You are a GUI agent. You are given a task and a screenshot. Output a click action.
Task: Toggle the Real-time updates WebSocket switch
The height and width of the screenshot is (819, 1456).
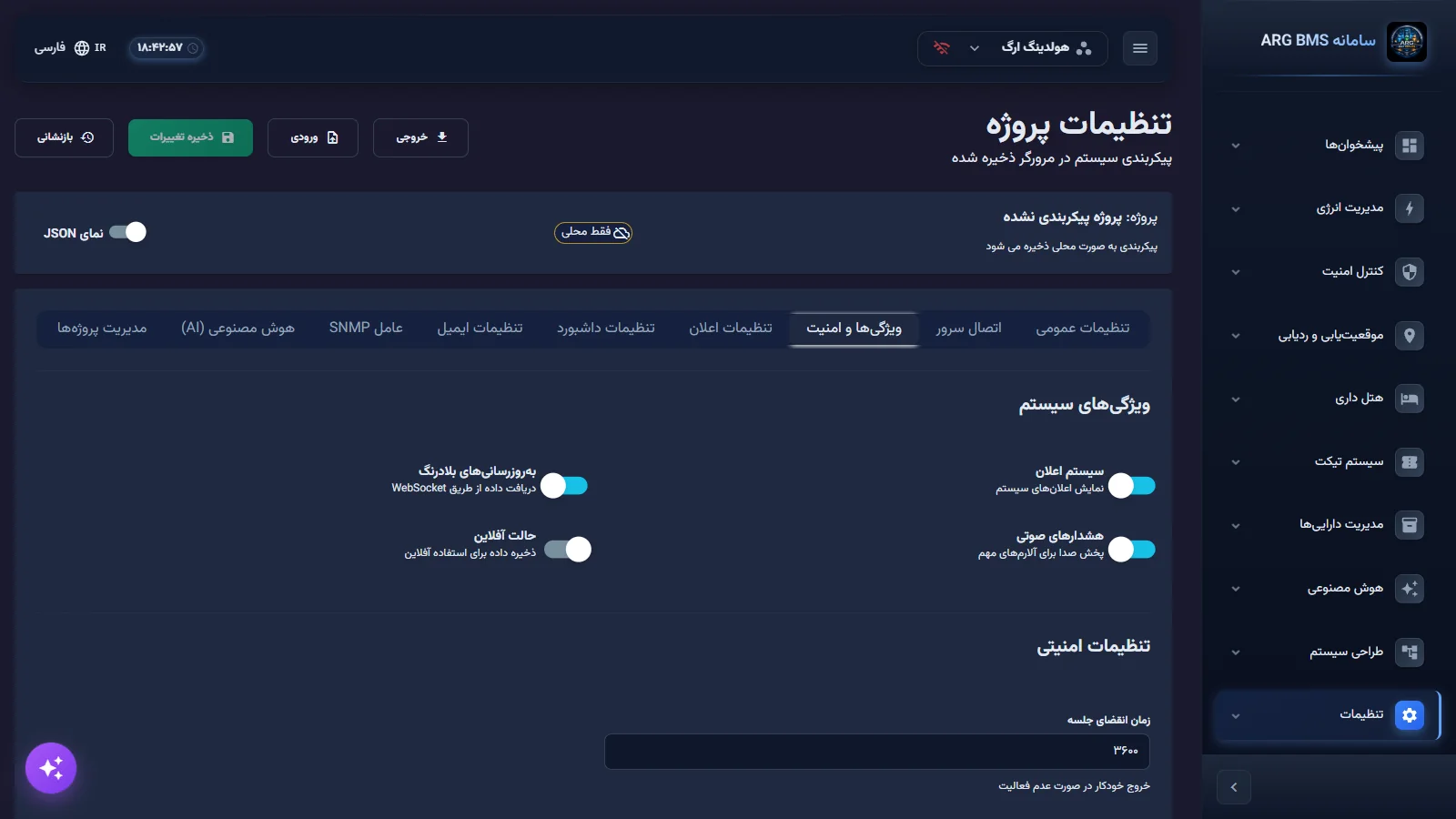564,486
